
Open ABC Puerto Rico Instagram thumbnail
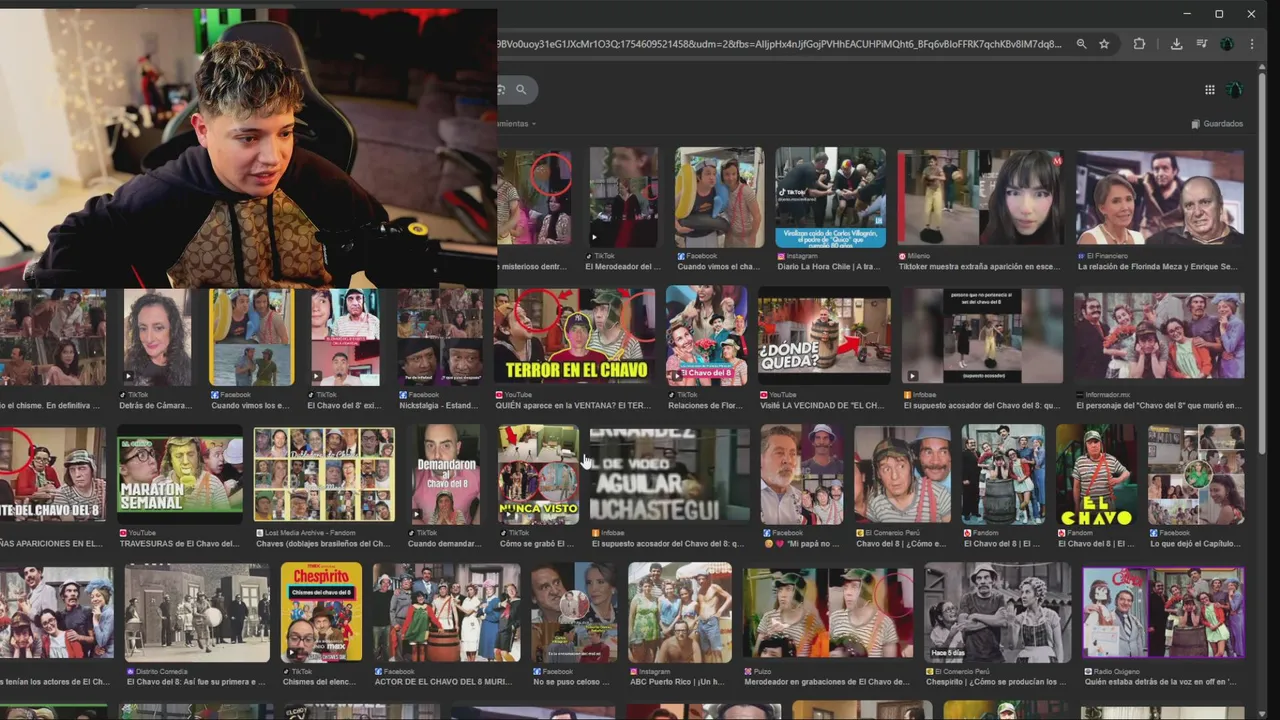point(680,611)
